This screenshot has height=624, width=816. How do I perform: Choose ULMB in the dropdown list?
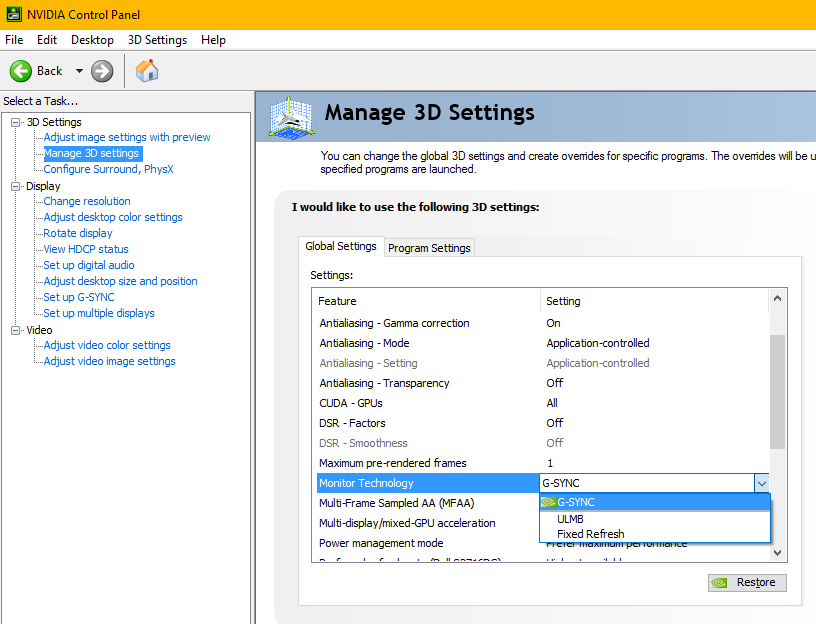tap(655, 519)
